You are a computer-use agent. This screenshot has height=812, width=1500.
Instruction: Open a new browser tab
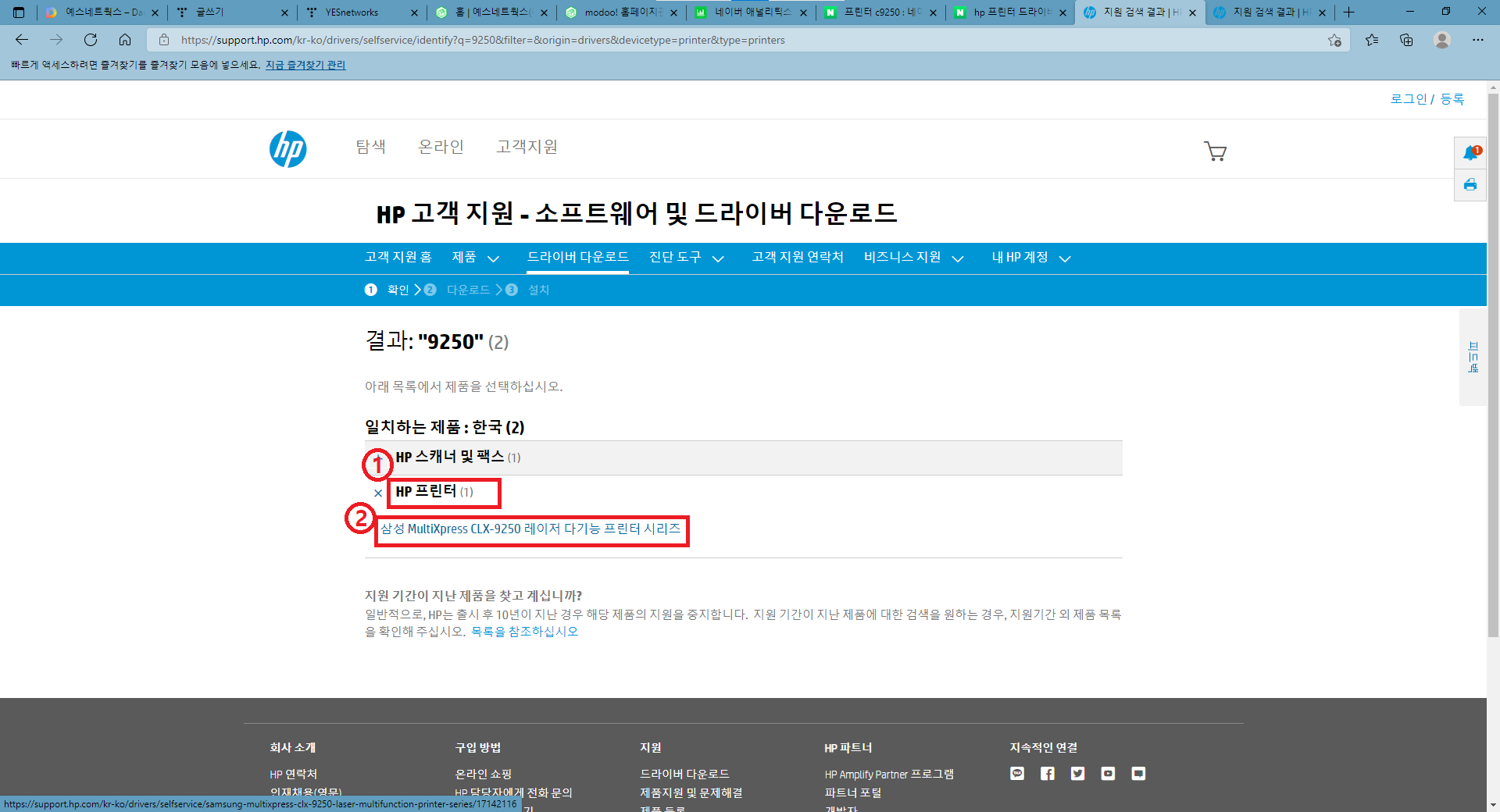coord(1349,12)
